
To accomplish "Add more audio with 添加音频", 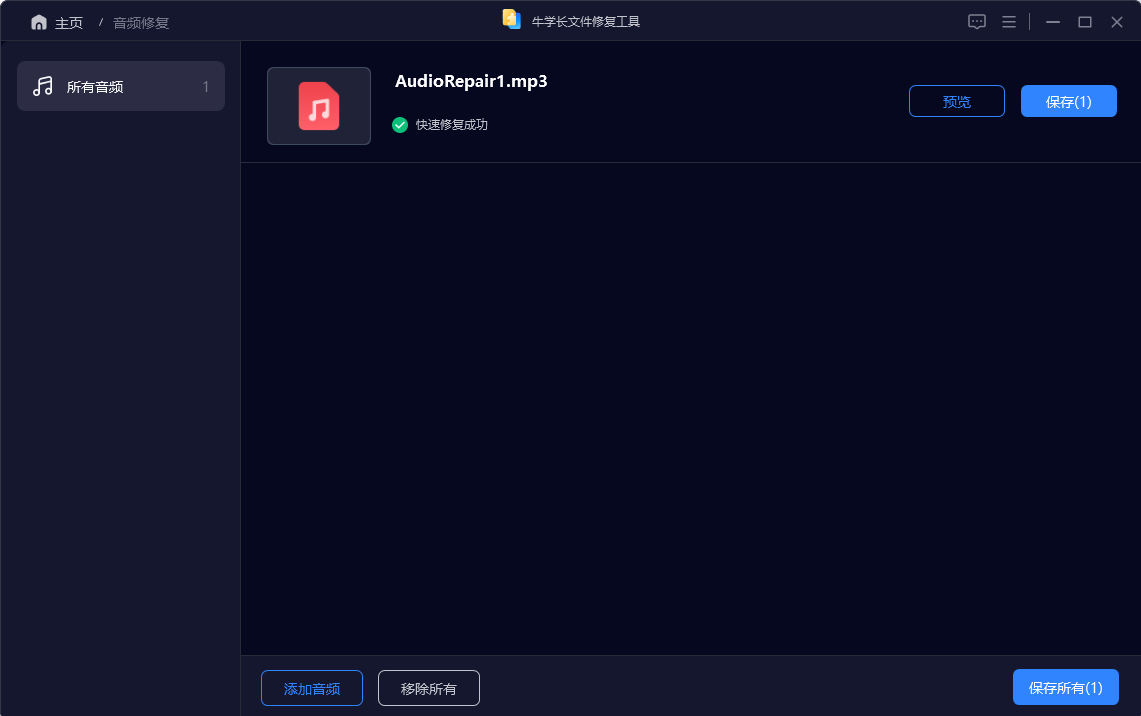I will tap(312, 688).
